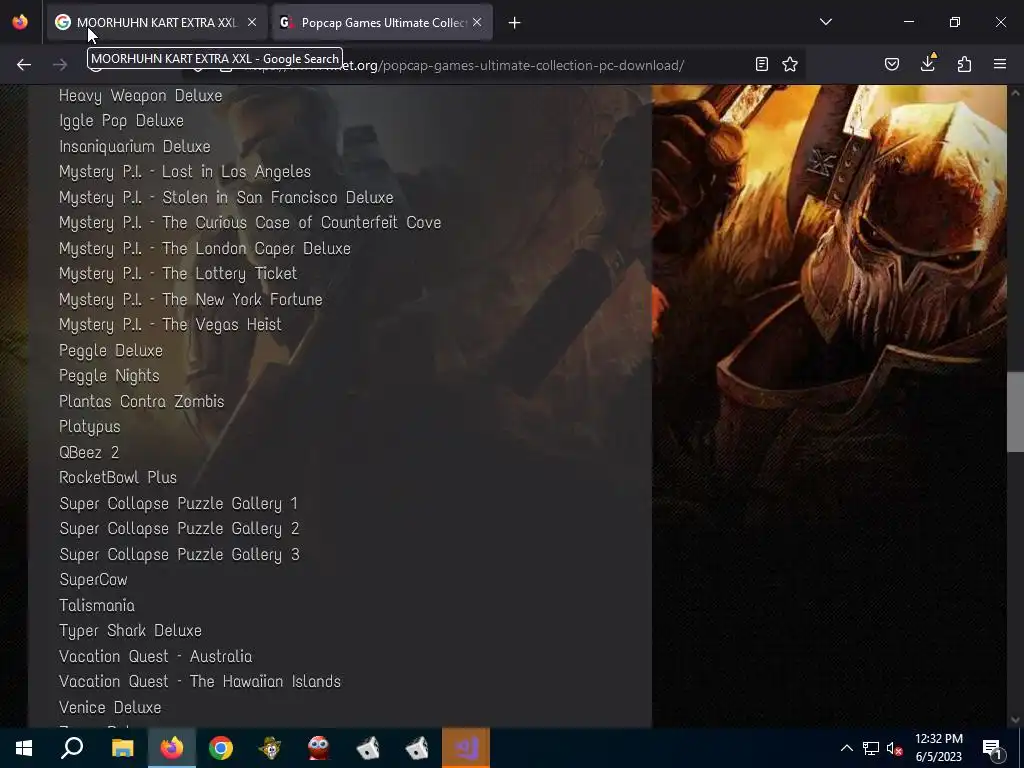The height and width of the screenshot is (768, 1024).
Task: Click the text SuperCow
Action: pos(93,580)
